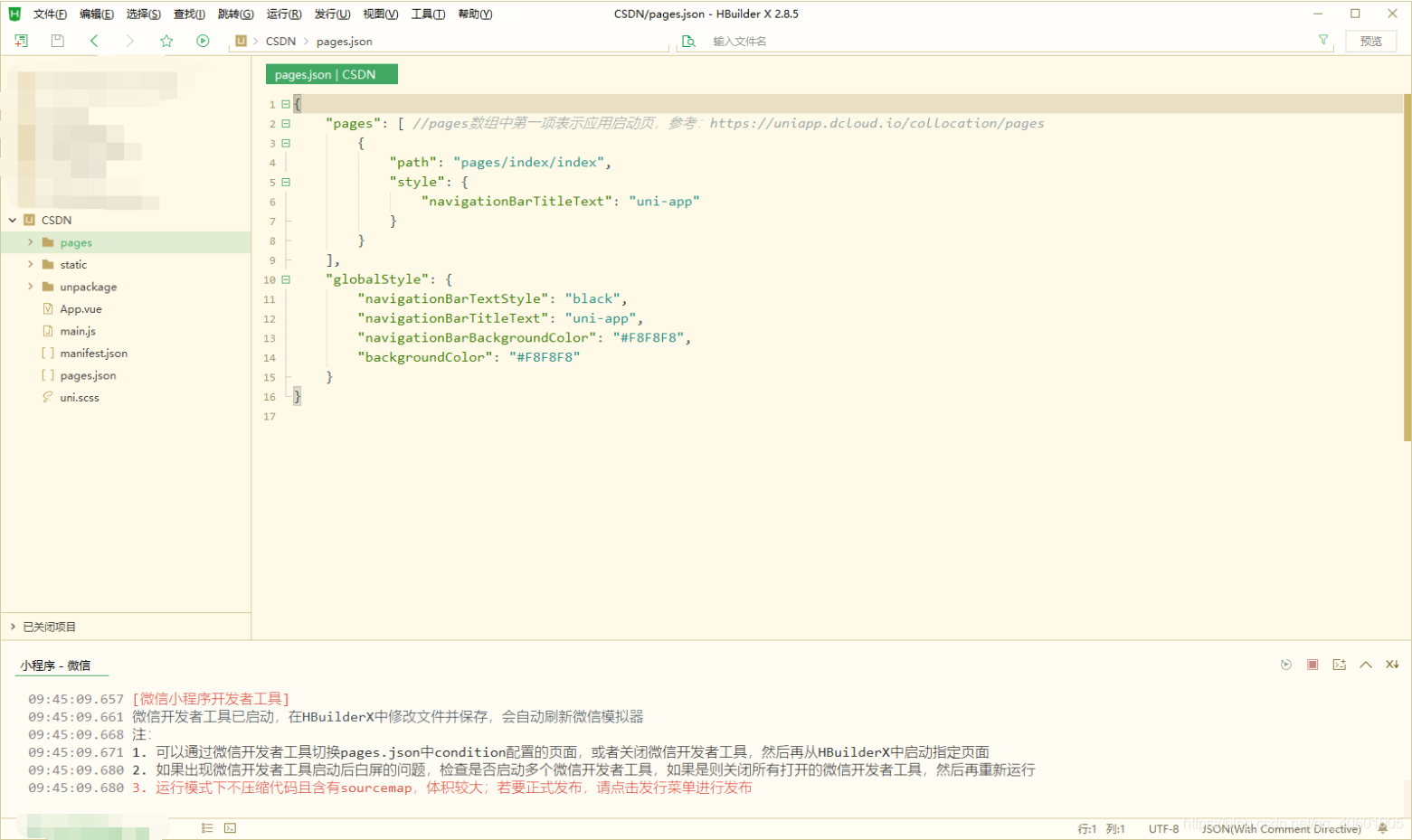
Task: Click the UTF-8 encoding in status bar
Action: (1163, 828)
